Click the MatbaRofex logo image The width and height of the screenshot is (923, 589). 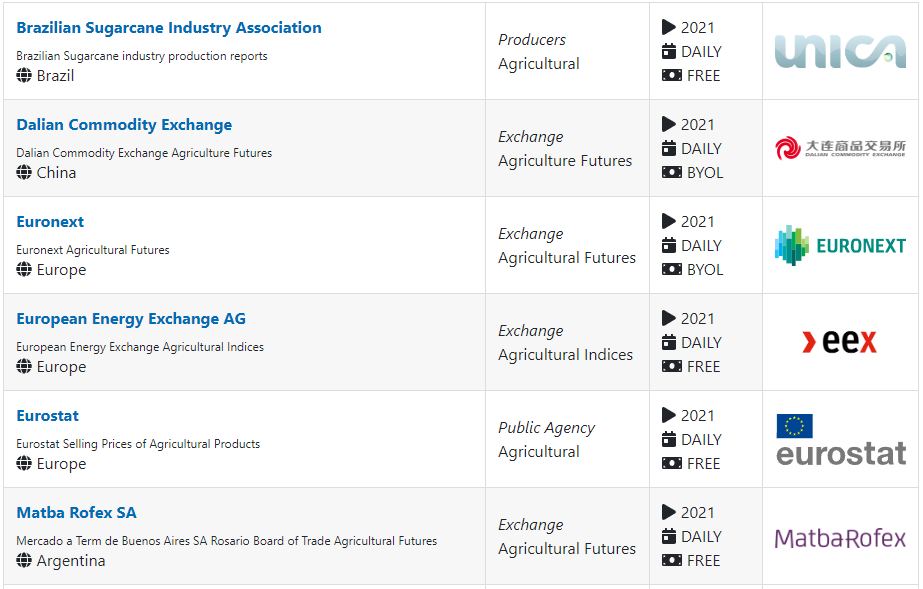point(840,538)
